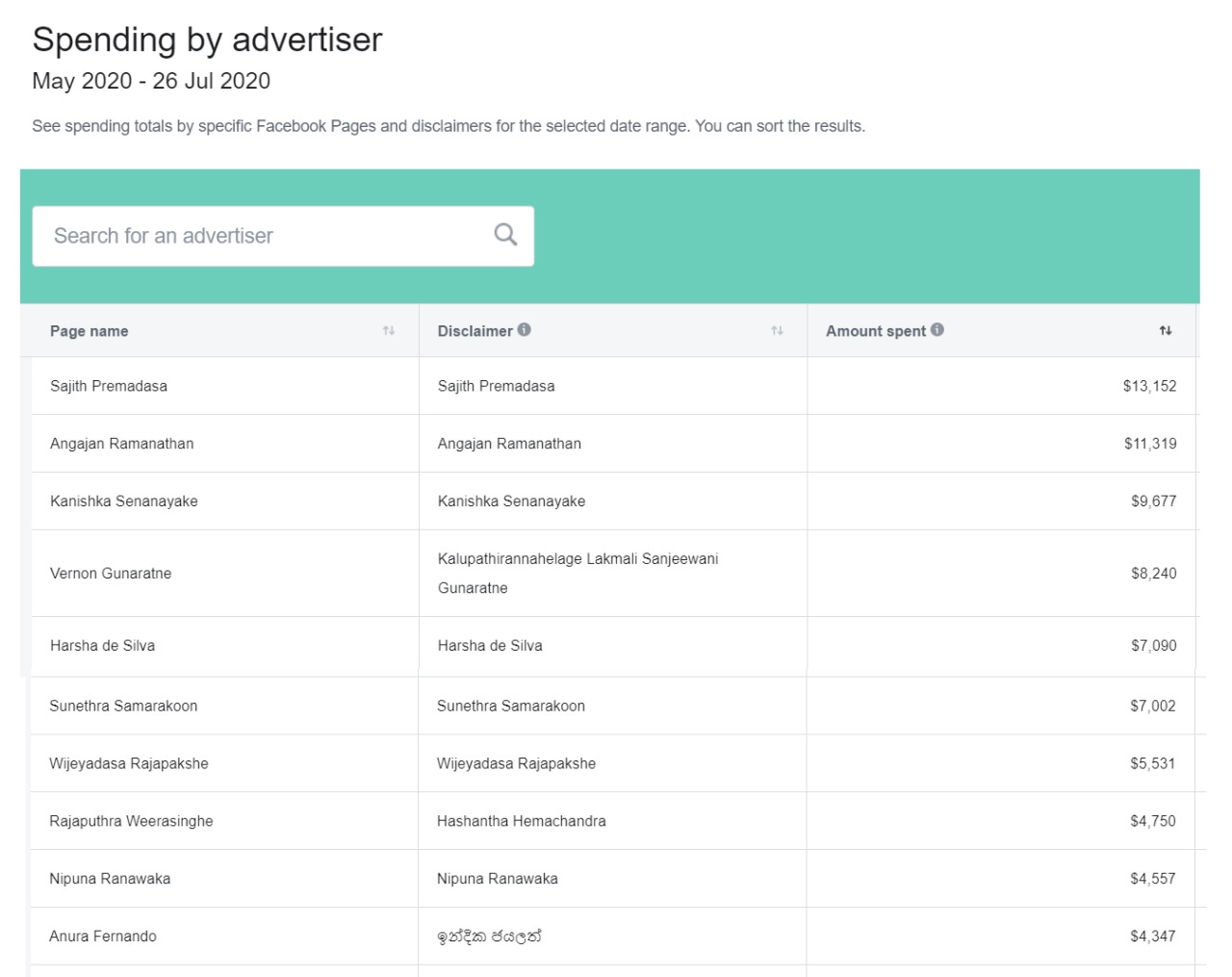Click disclaimer cell Angajan Ramanathan
The width and height of the screenshot is (1232, 977).
[509, 444]
